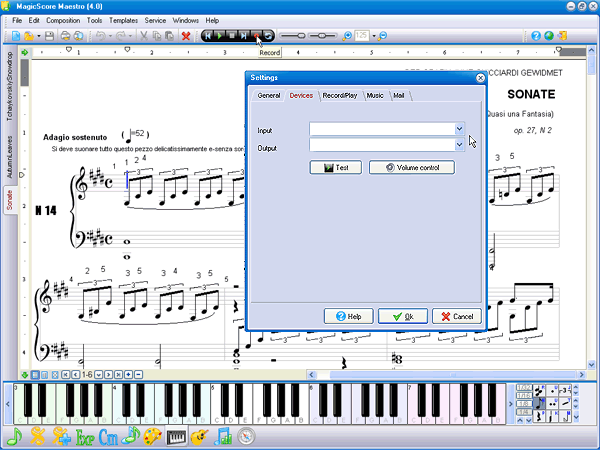Open print preview icon in toolbar
This screenshot has height=450, width=600.
click(78, 36)
